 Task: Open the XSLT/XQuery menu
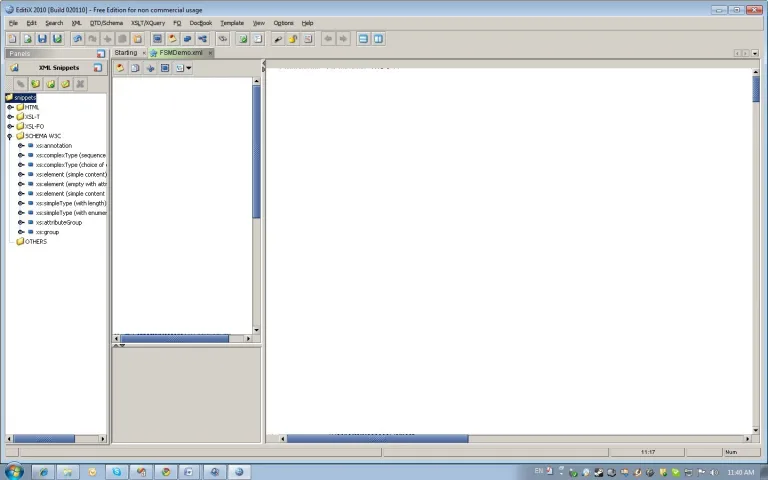[148, 23]
